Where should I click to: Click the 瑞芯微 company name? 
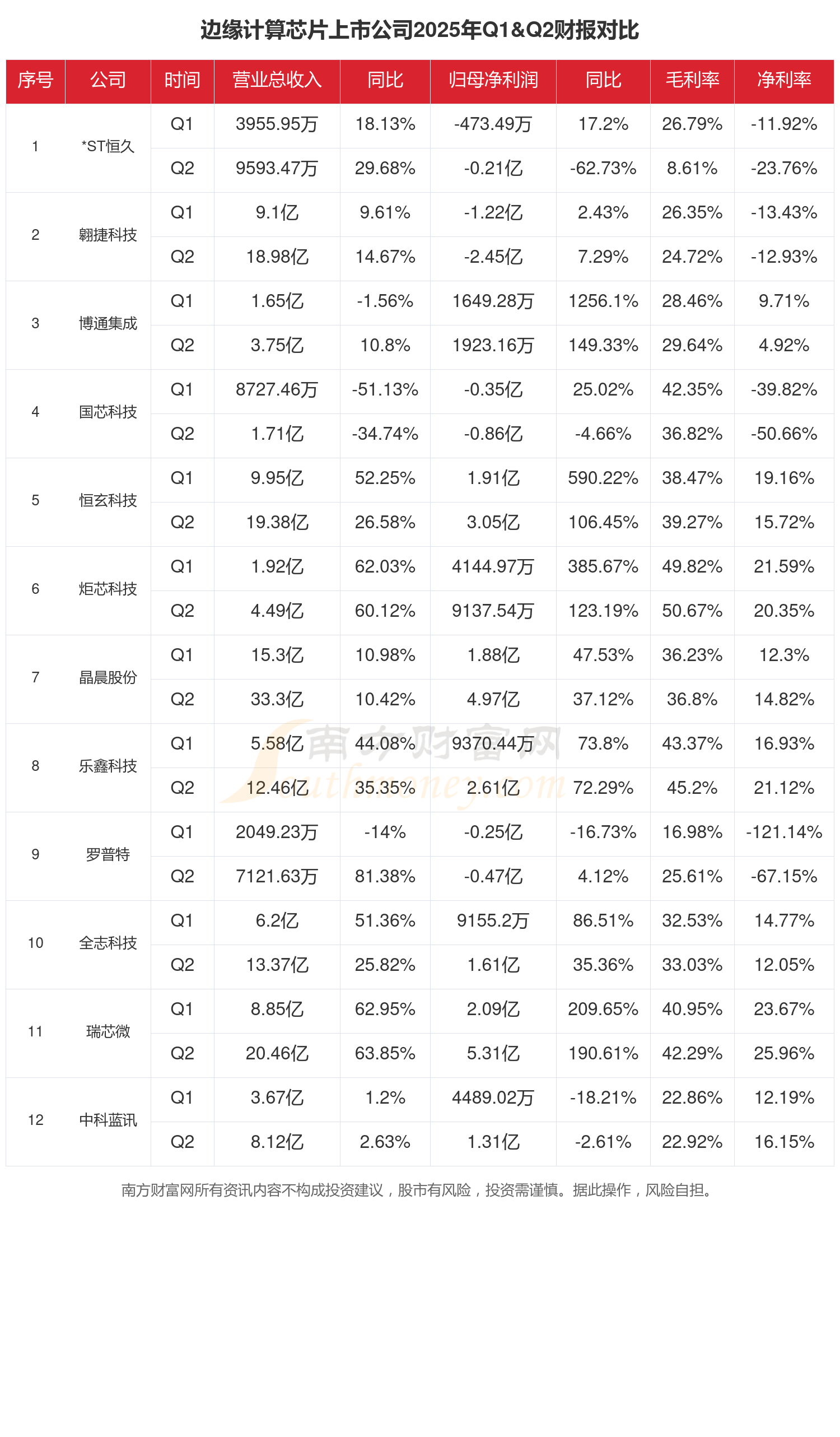[x=108, y=1031]
